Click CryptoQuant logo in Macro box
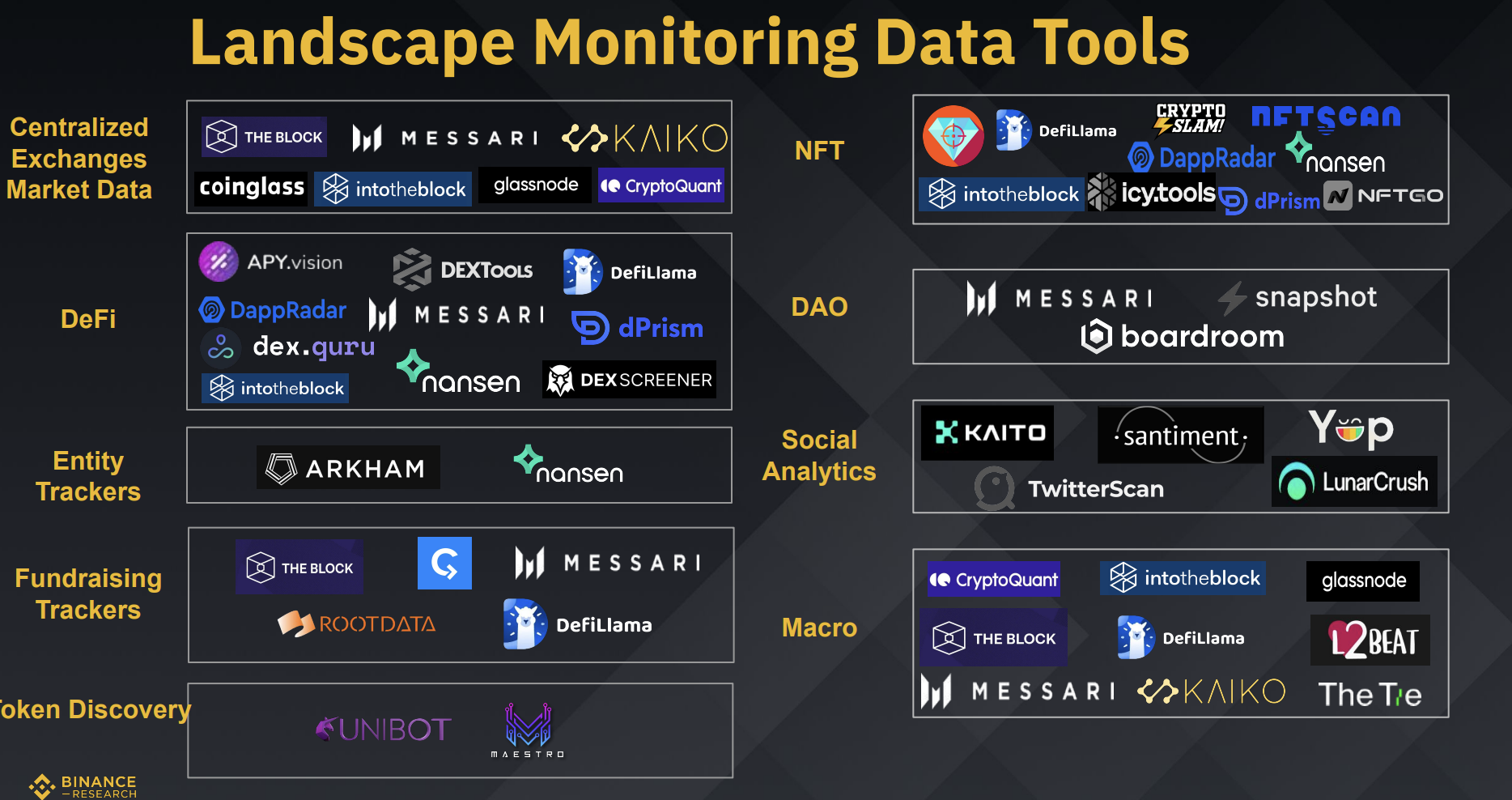 point(993,580)
